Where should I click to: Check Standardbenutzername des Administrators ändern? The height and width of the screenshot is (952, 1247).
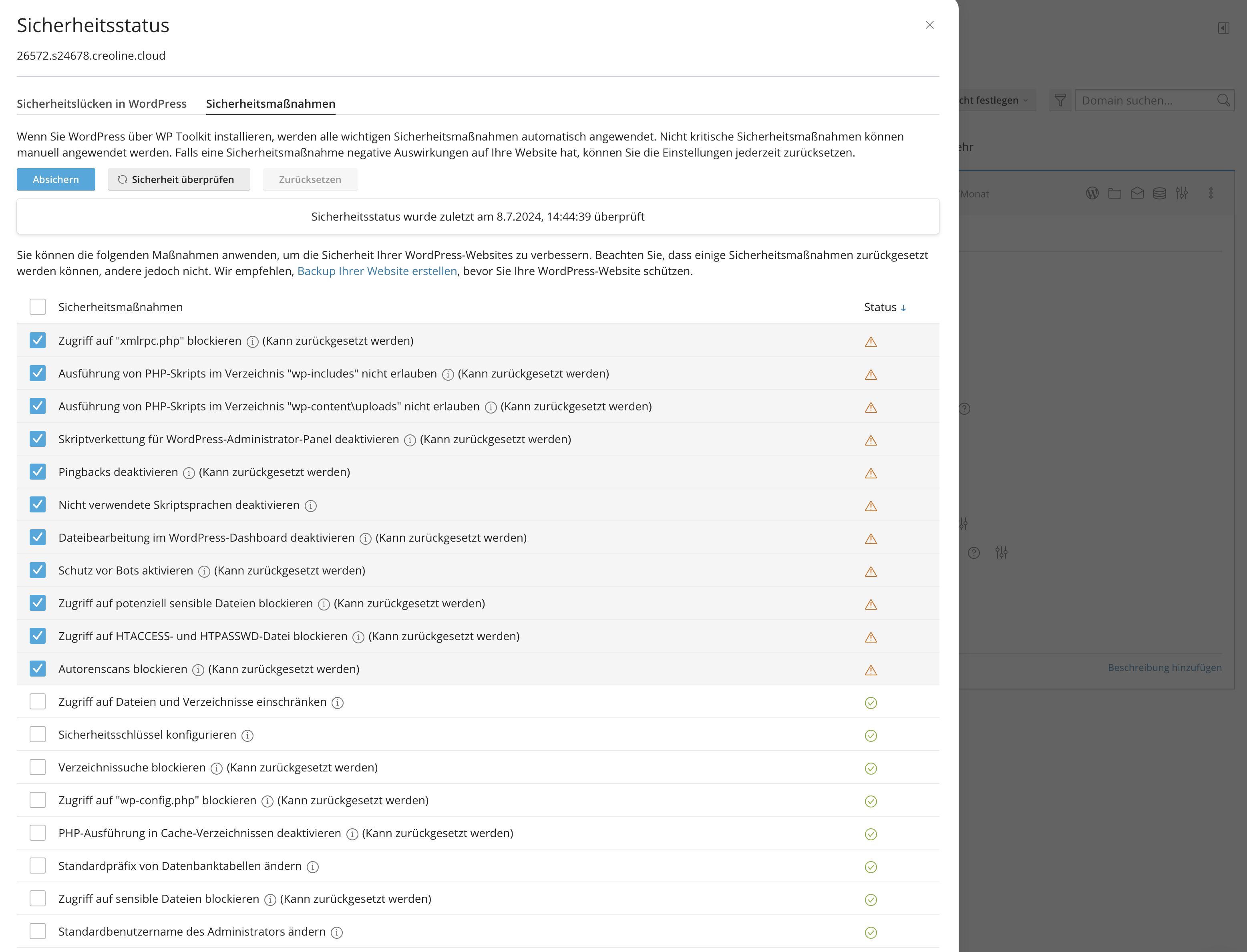pos(37,931)
